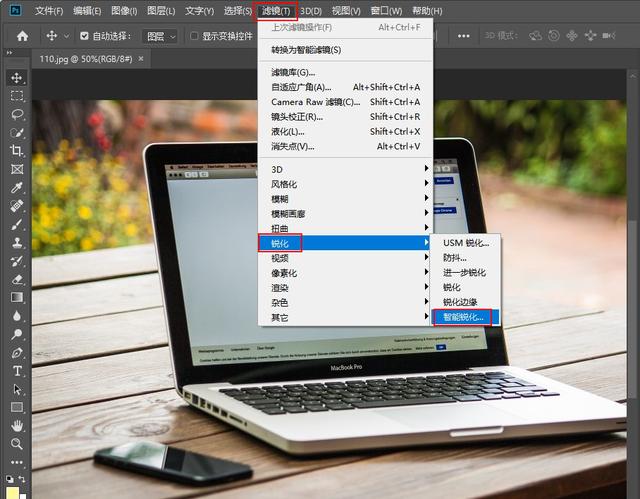Open the 图像(I) menu
This screenshot has height=499, width=640.
point(125,11)
